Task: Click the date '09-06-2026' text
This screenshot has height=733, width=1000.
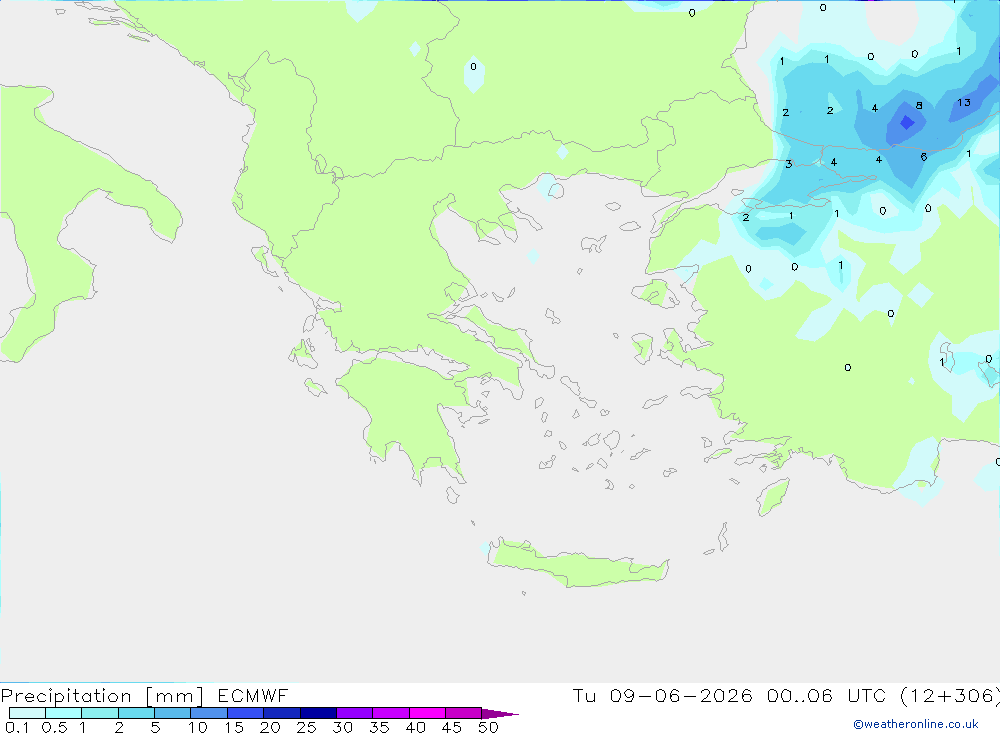Action: coord(681,695)
